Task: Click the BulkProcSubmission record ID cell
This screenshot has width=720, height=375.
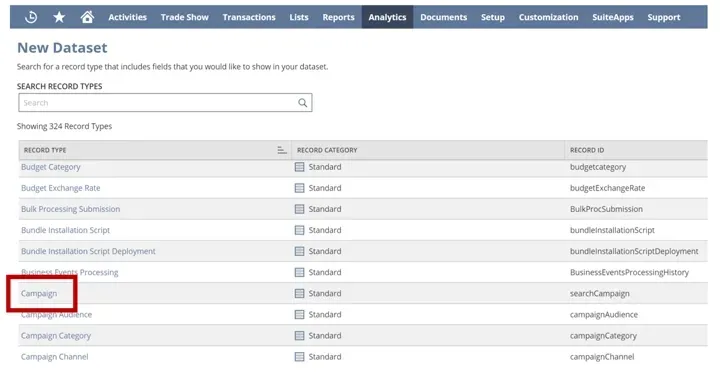Action: tap(606, 209)
